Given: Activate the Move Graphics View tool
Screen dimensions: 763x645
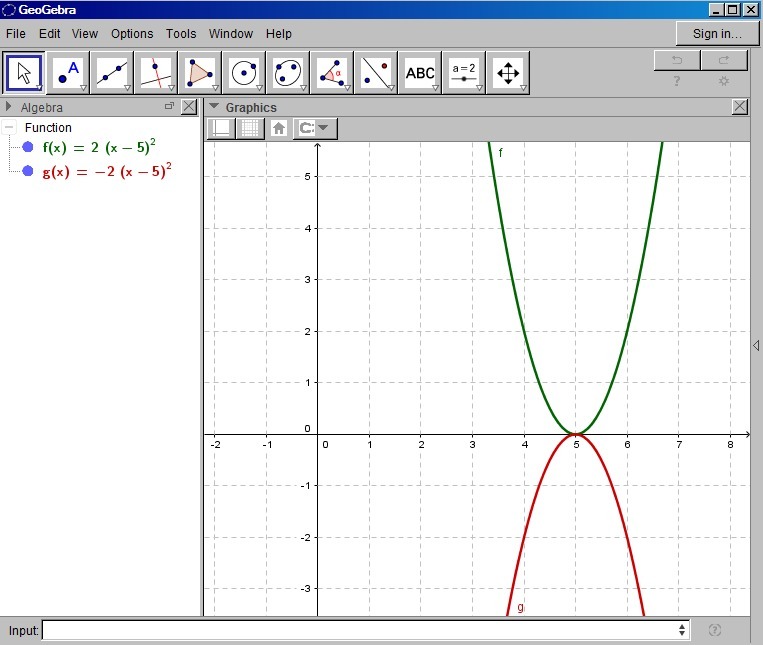Looking at the screenshot, I should [x=508, y=72].
